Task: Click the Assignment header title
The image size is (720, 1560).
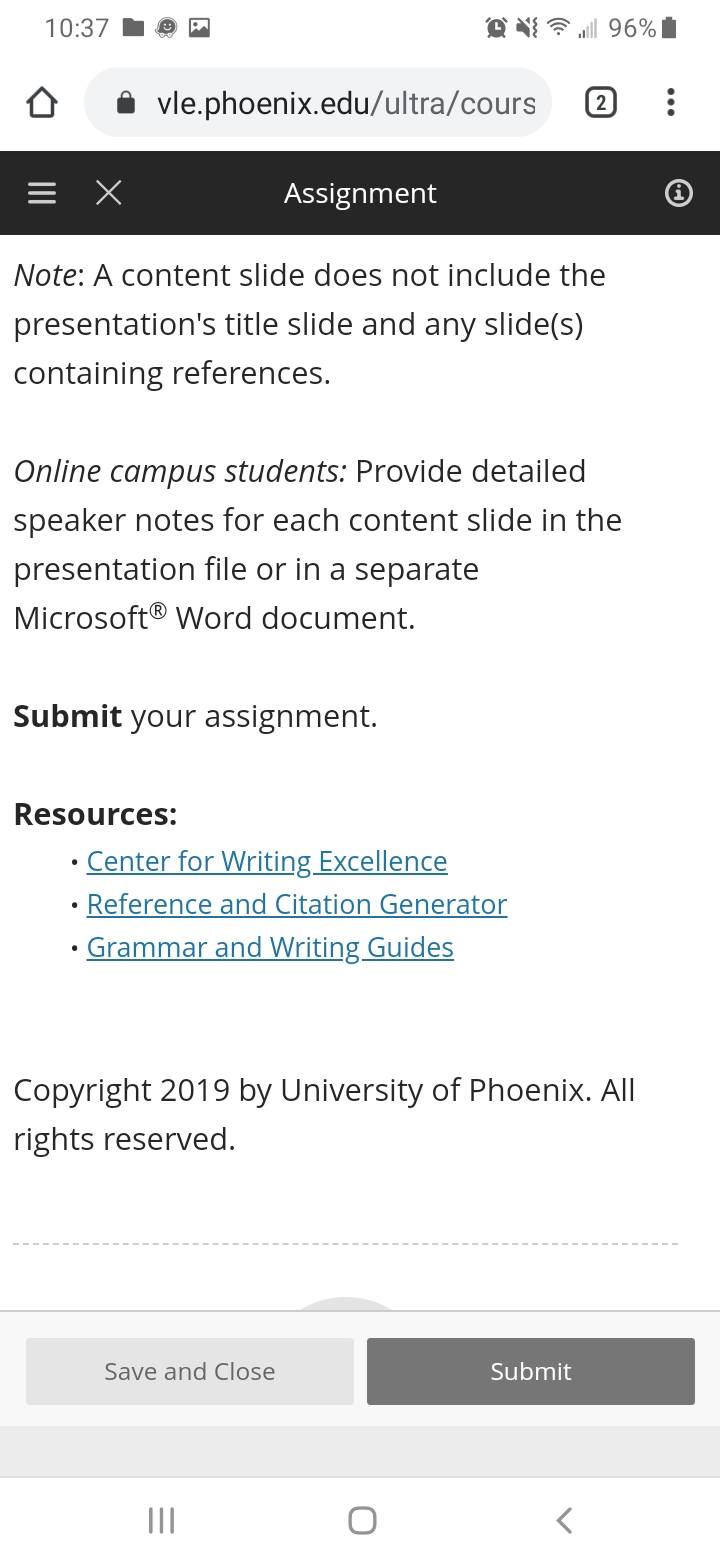Action: coord(360,193)
